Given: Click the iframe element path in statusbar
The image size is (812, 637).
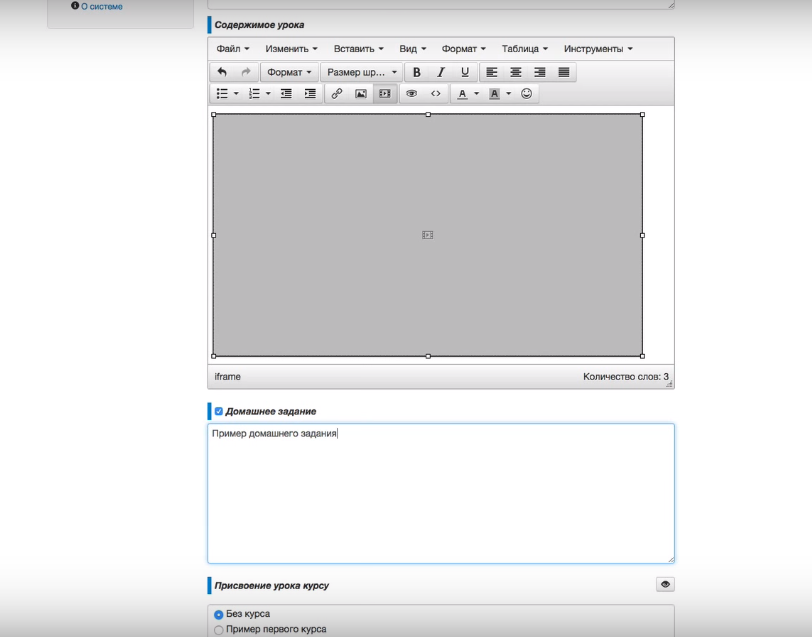Looking at the screenshot, I should 227,377.
